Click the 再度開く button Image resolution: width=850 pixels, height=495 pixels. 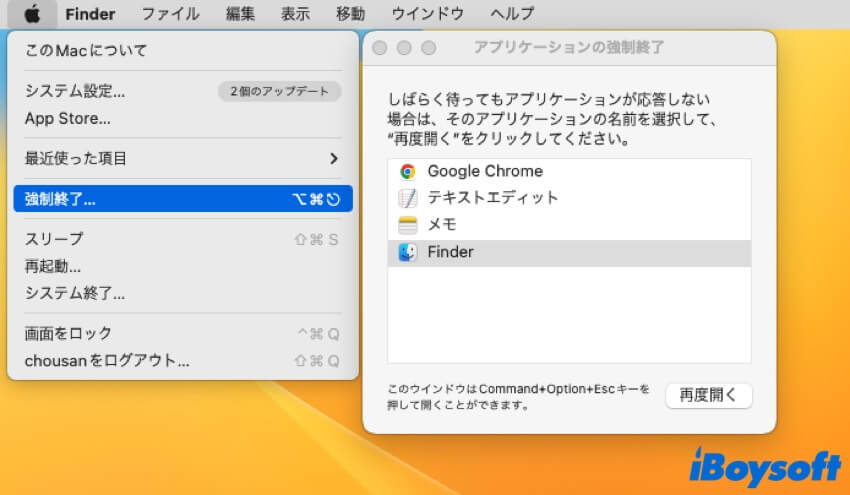click(x=709, y=396)
